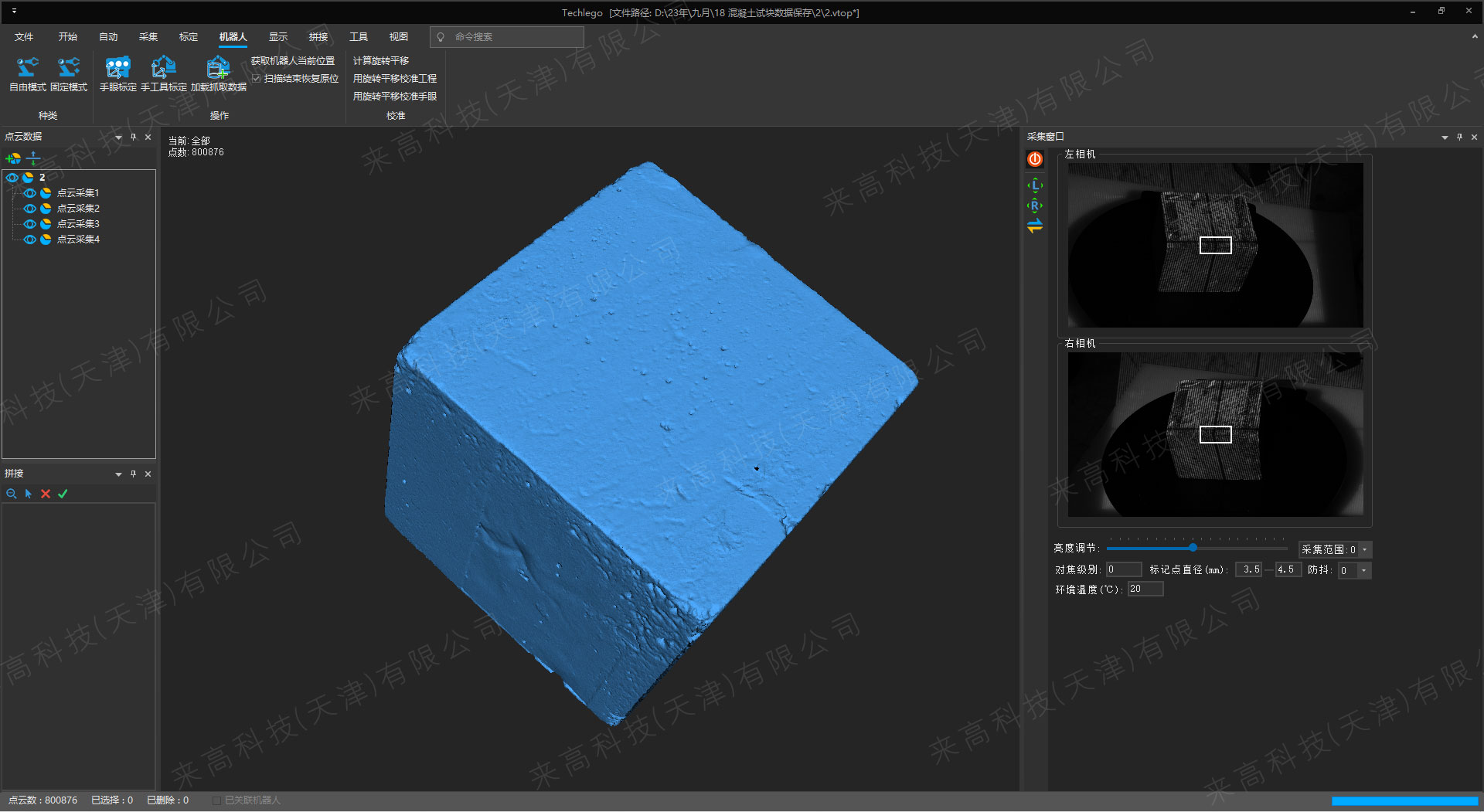Click the 亮度调节 brightness slider handle

pos(1193,548)
